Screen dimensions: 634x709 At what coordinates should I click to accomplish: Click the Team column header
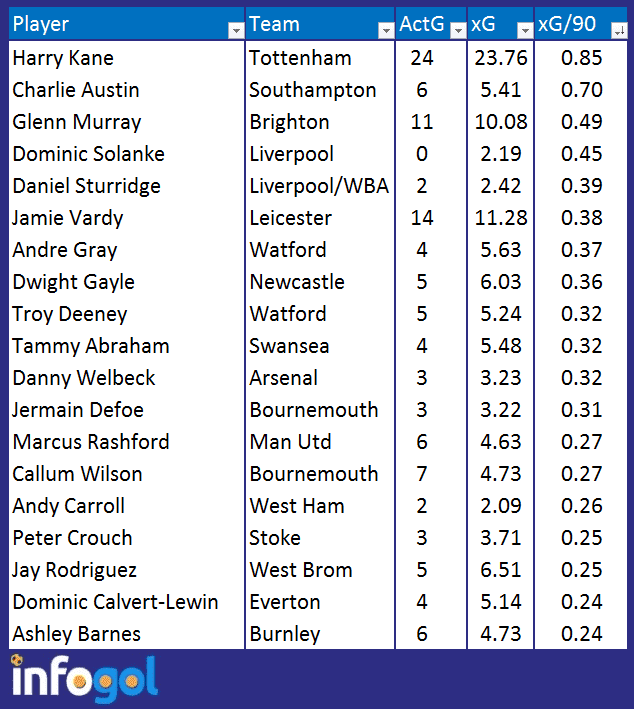[x=320, y=24]
